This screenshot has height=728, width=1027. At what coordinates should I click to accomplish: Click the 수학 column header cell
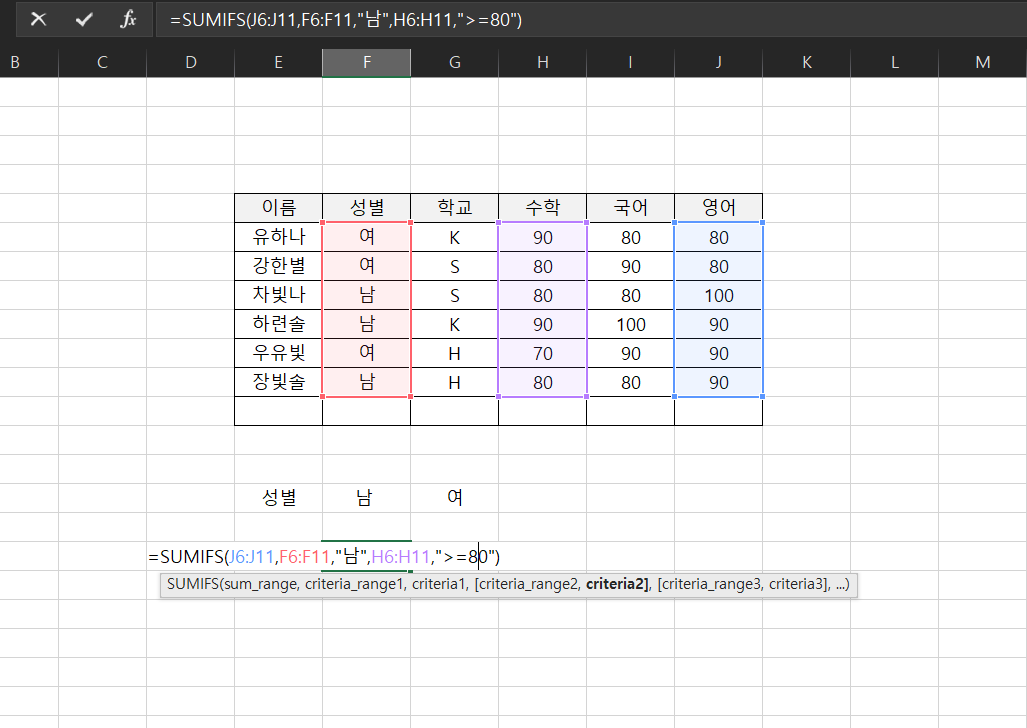[542, 208]
